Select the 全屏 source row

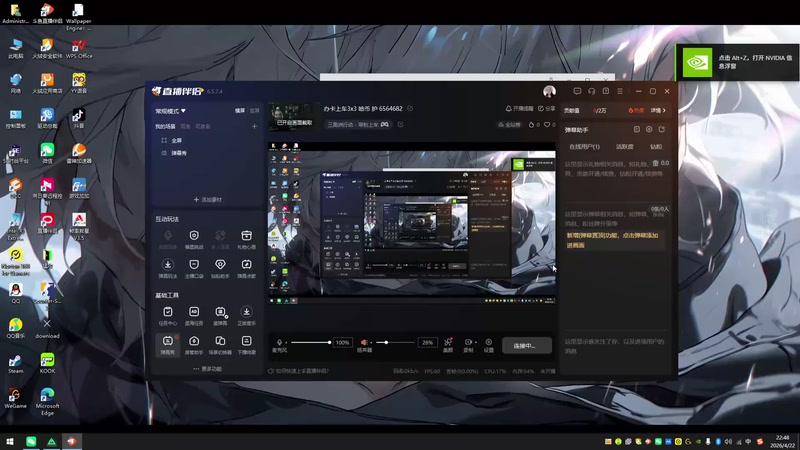[x=207, y=140]
